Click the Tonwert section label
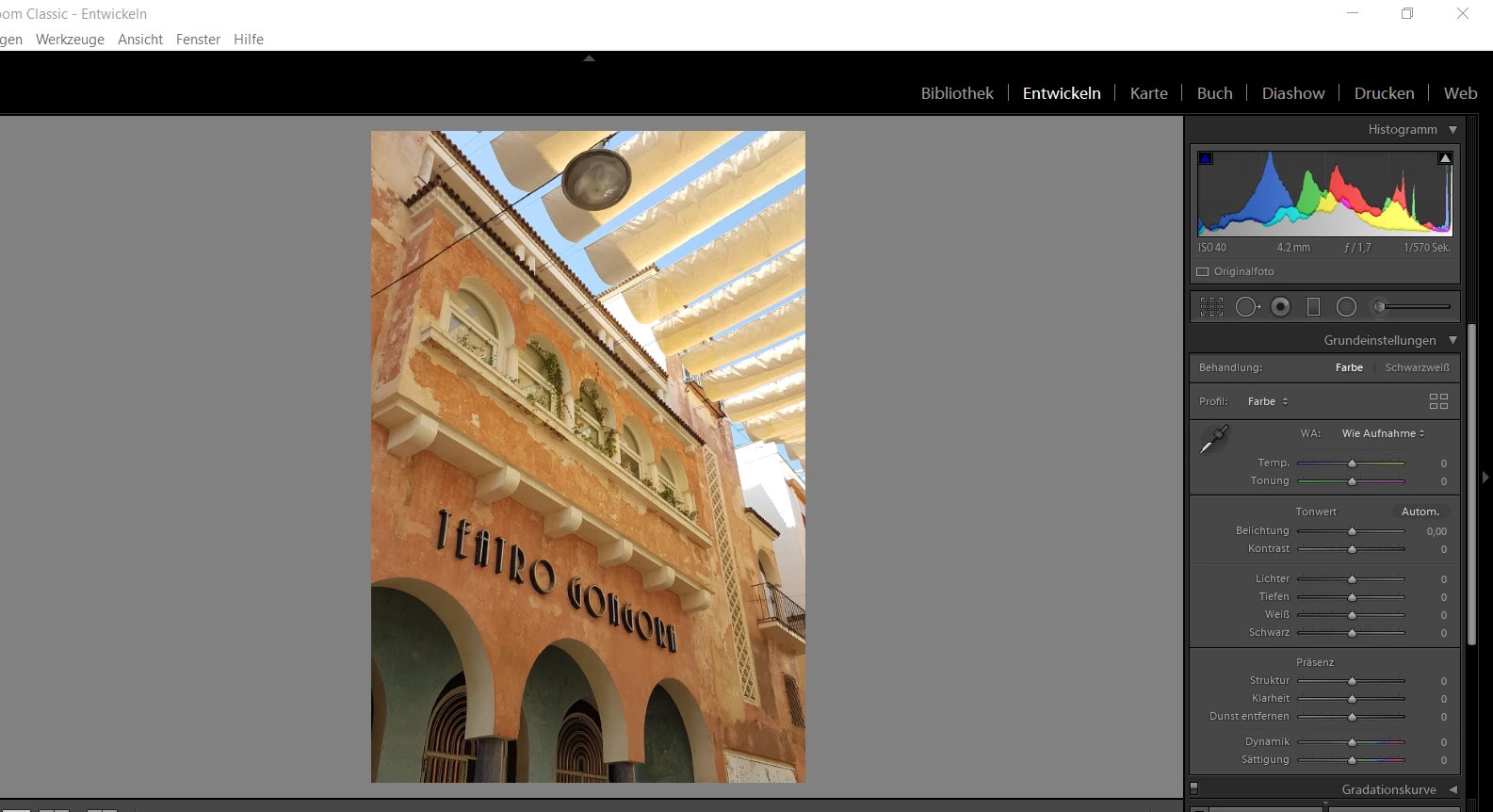 pyautogui.click(x=1316, y=512)
